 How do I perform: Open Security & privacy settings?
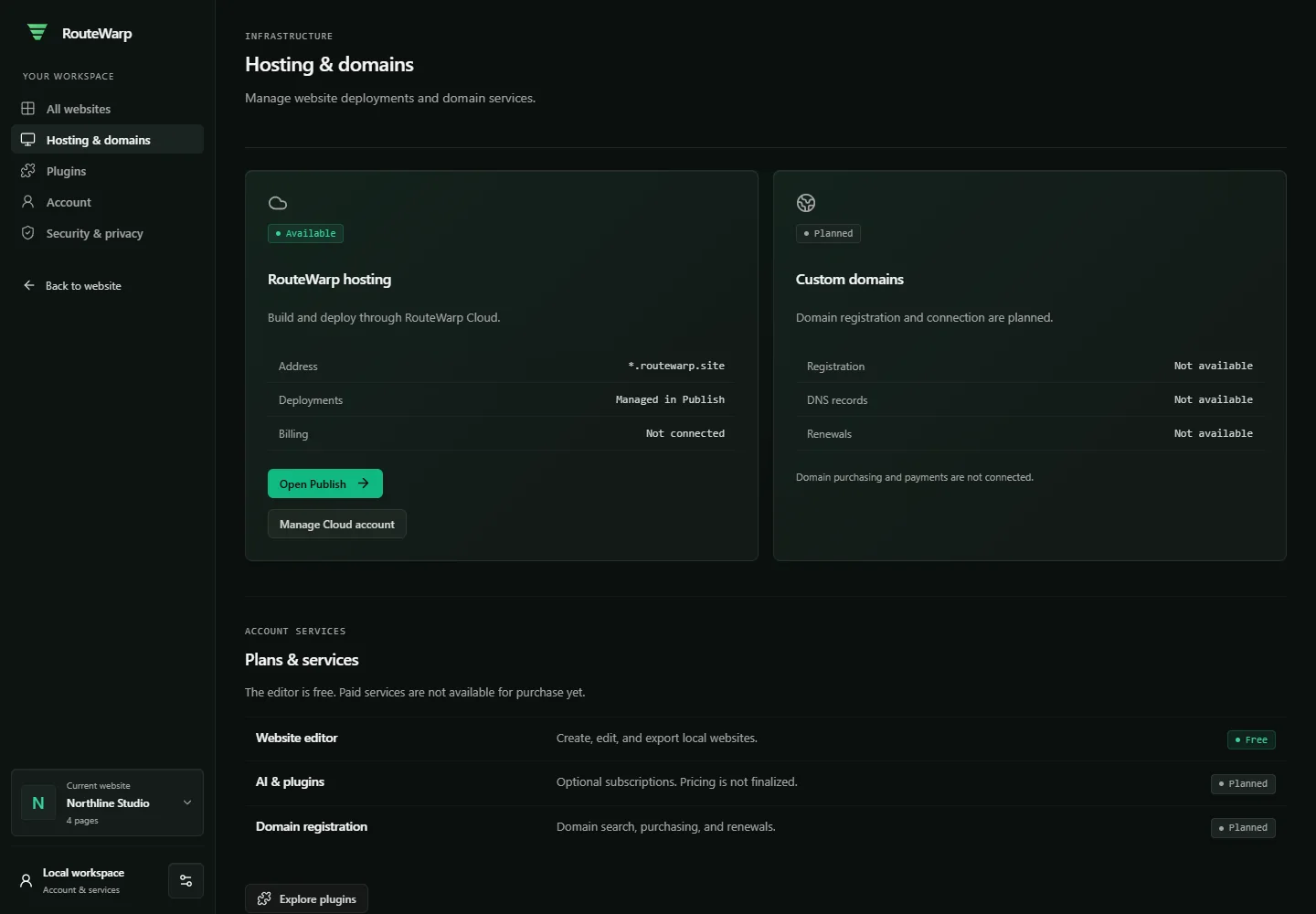tap(107, 233)
